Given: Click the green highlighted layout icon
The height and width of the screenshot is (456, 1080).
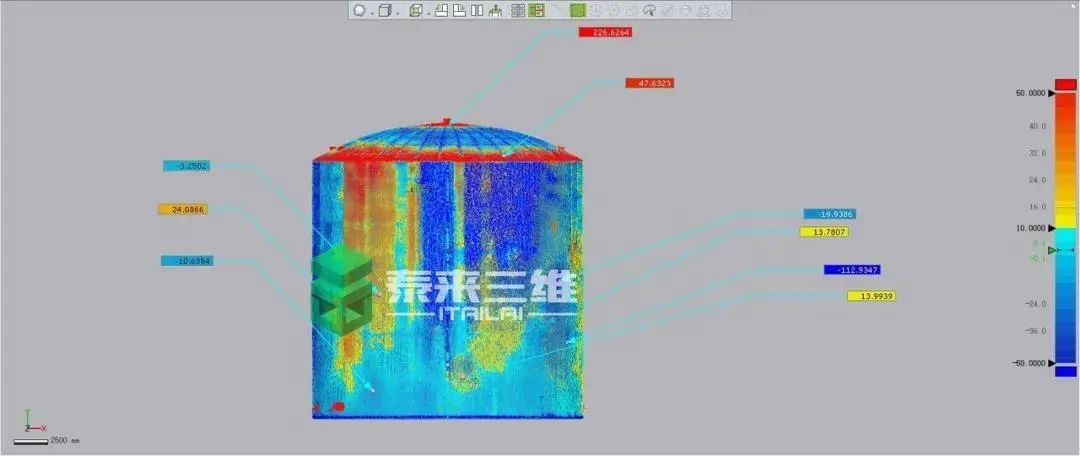Looking at the screenshot, I should pyautogui.click(x=536, y=11).
